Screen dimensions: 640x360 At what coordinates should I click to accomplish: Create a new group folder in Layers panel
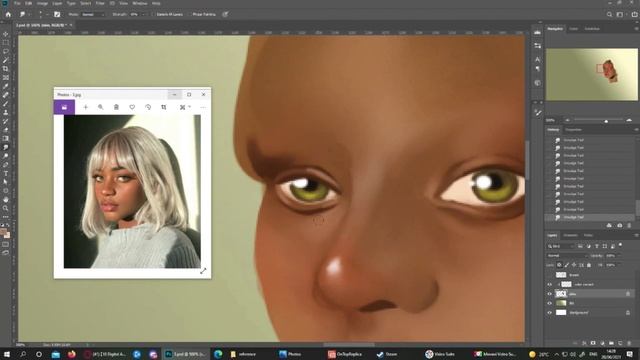point(611,343)
